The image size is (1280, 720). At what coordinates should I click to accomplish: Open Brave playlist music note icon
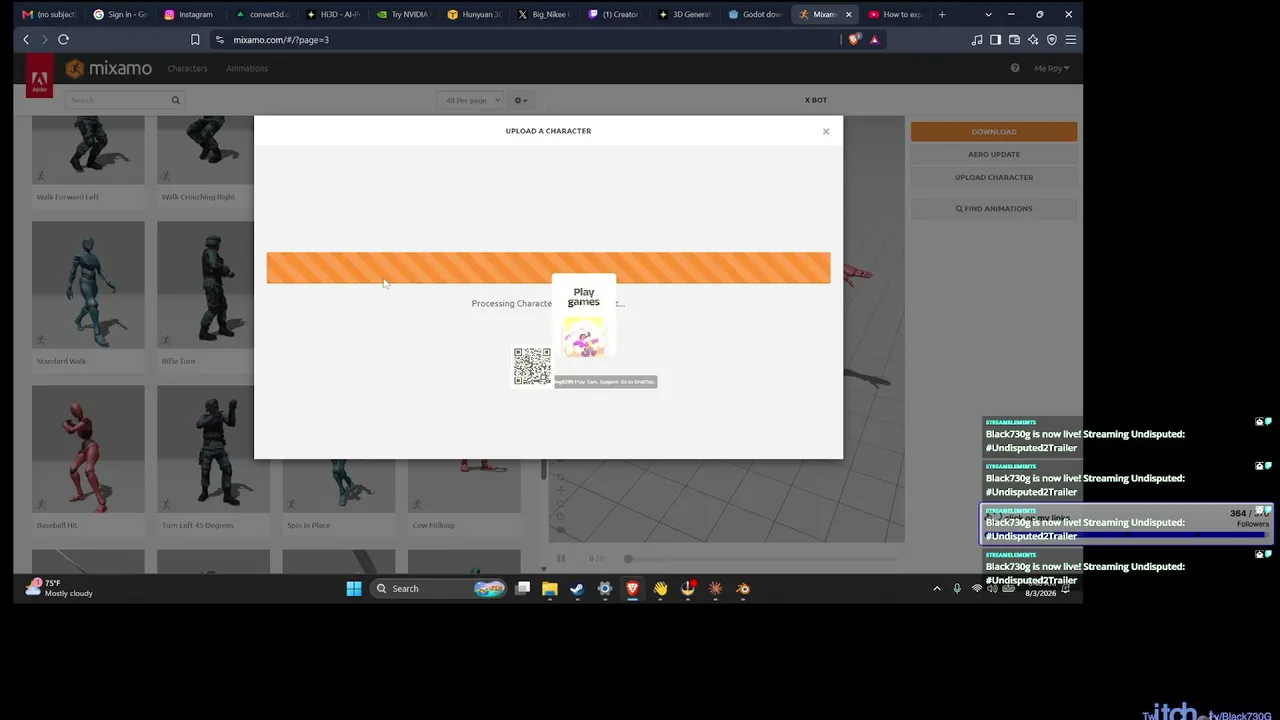click(977, 40)
